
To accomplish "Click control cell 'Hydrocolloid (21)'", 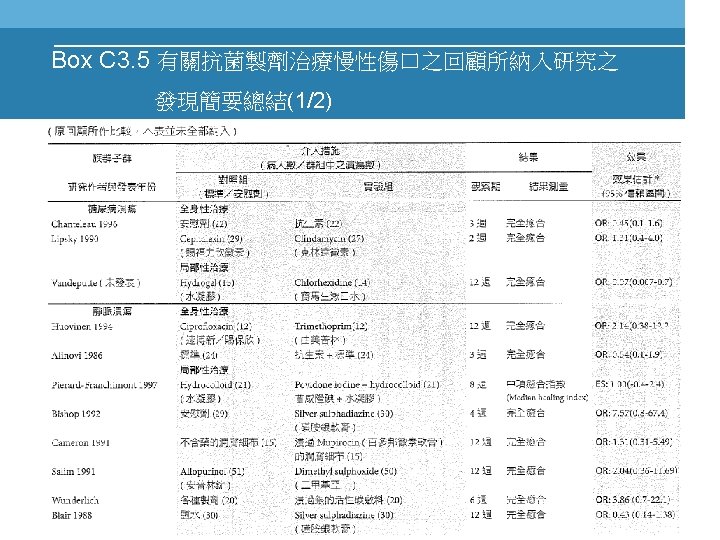I will (215, 385).
